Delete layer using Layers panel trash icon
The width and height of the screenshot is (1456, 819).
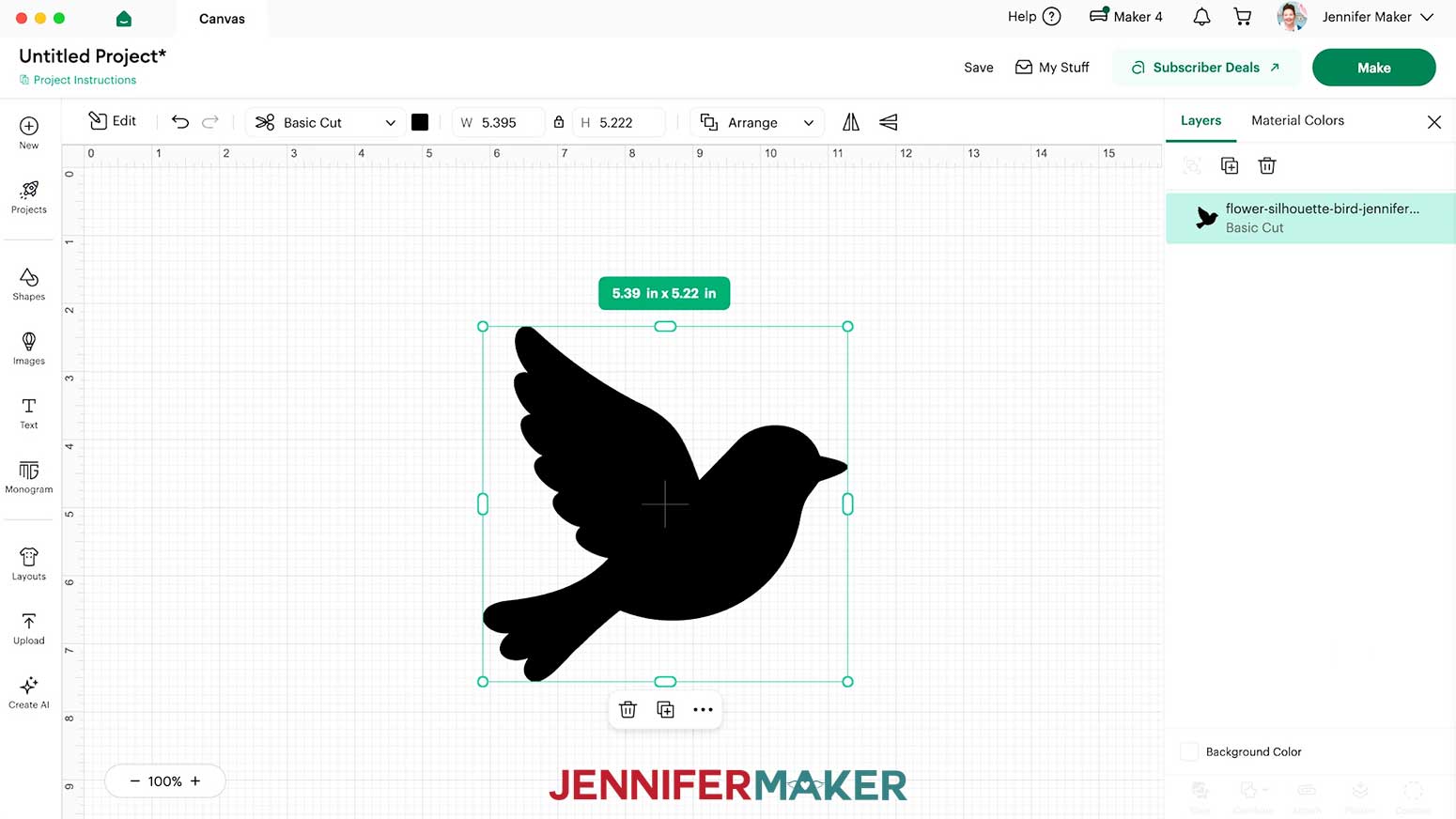(1267, 166)
